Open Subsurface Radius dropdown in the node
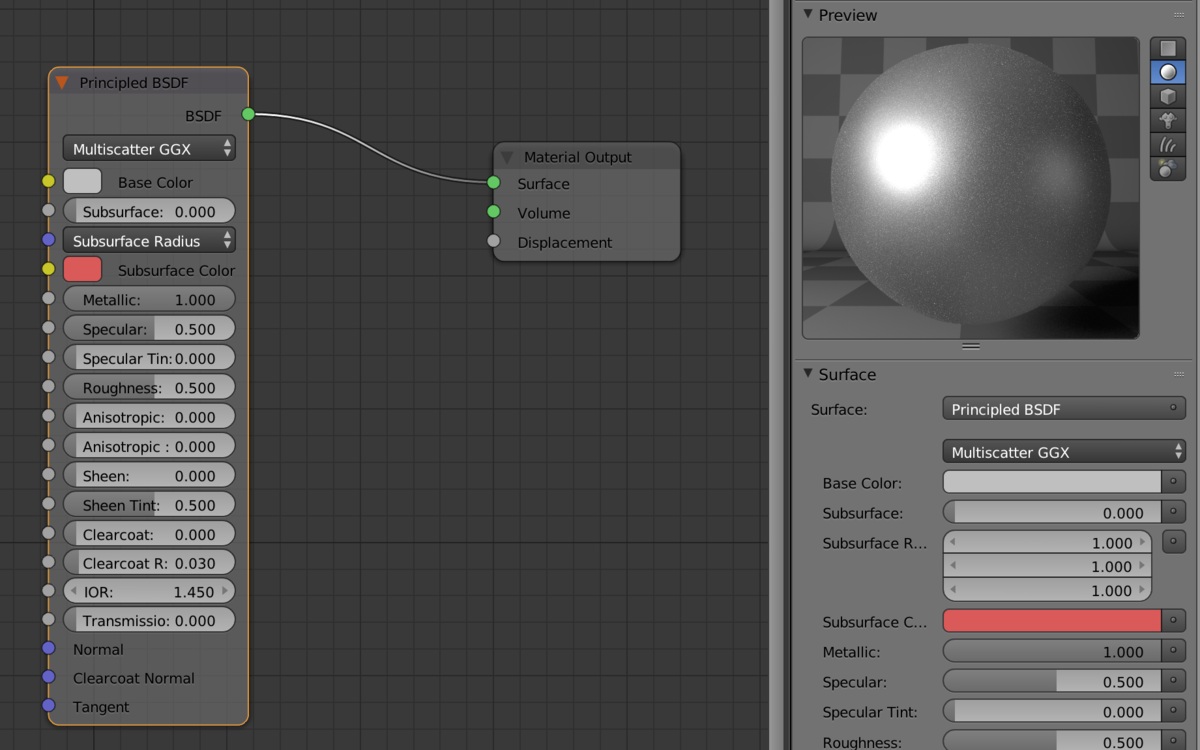The image size is (1200, 750). [x=149, y=240]
